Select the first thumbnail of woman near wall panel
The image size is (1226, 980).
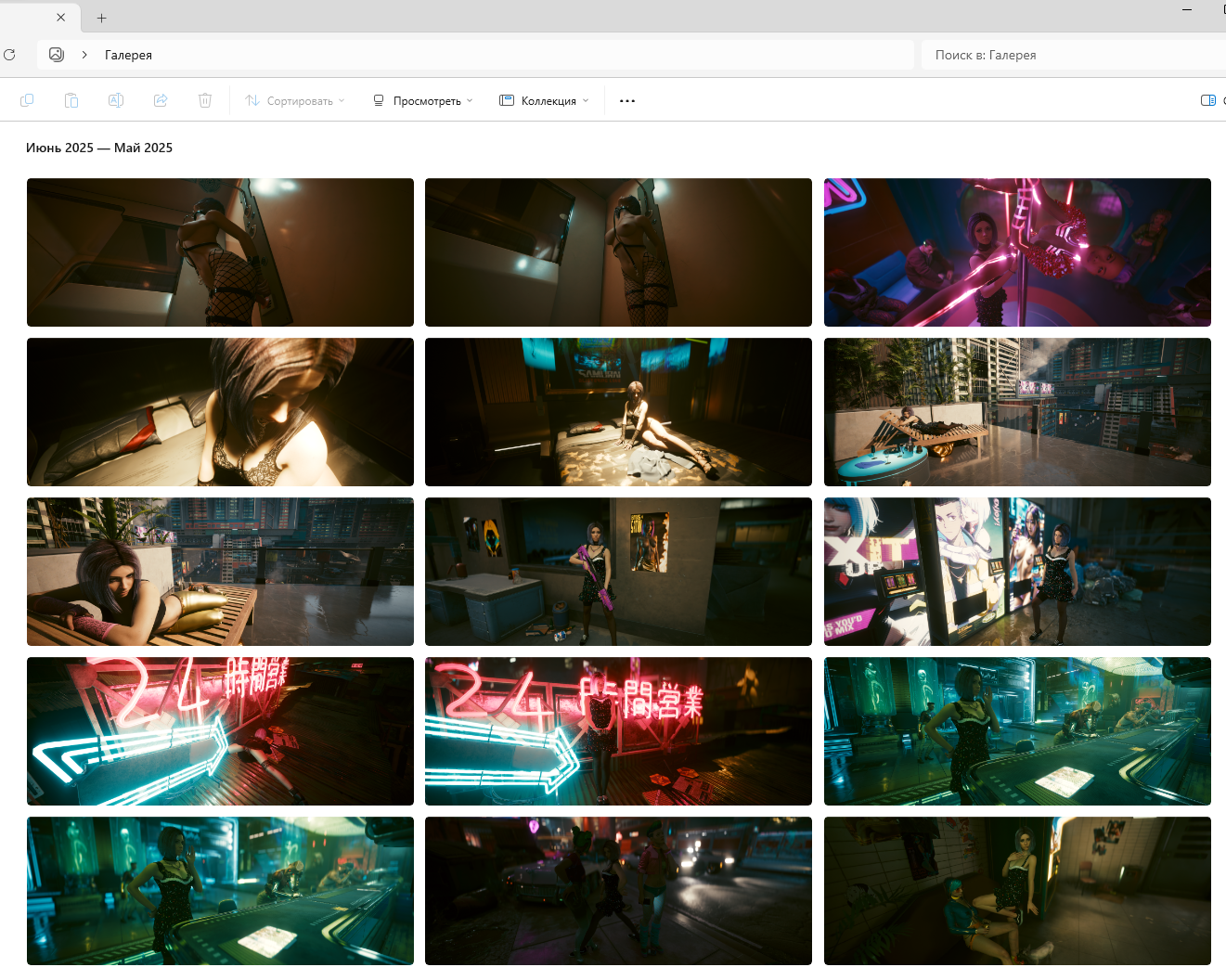click(220, 252)
